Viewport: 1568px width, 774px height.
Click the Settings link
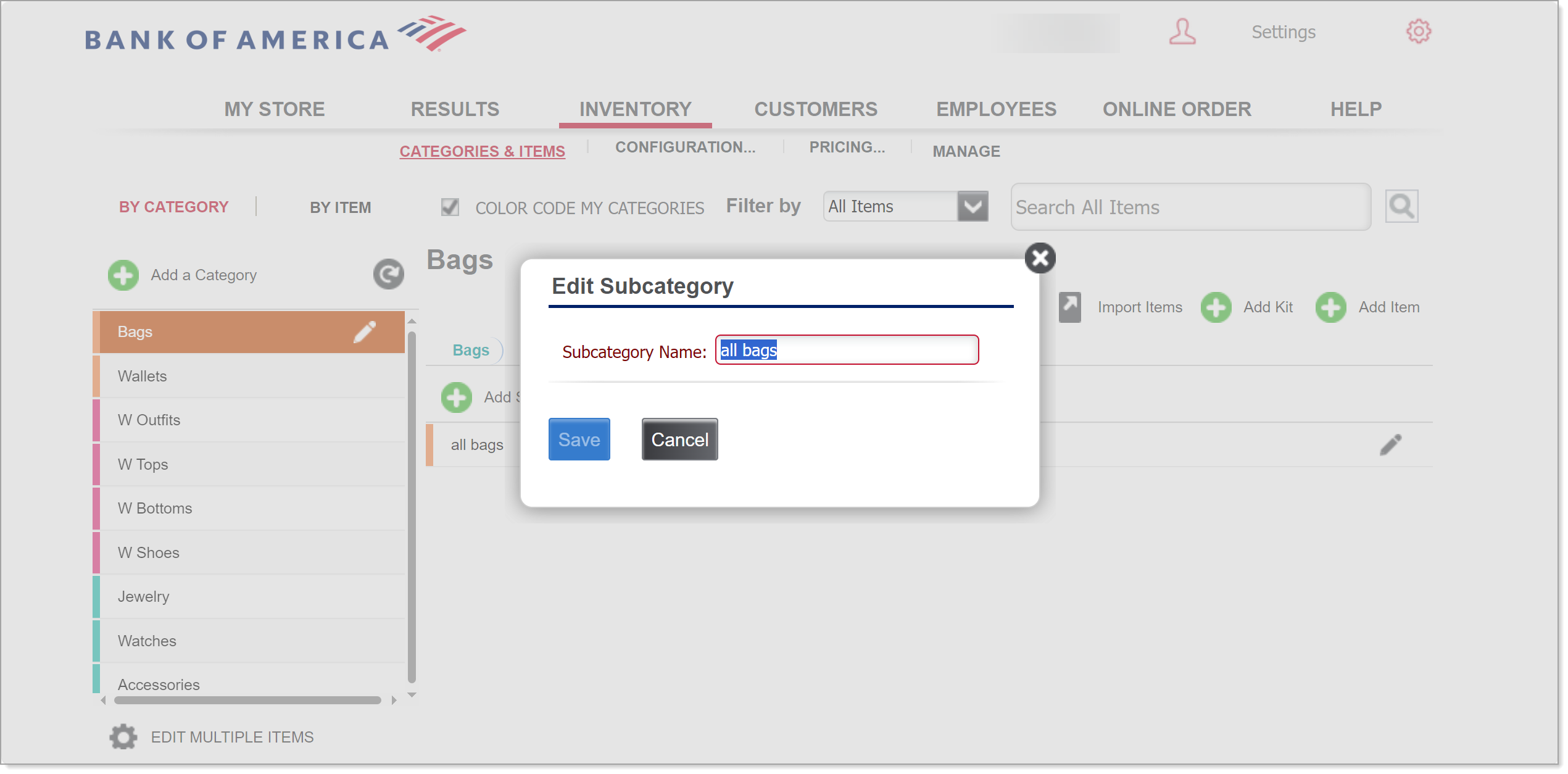(x=1284, y=32)
